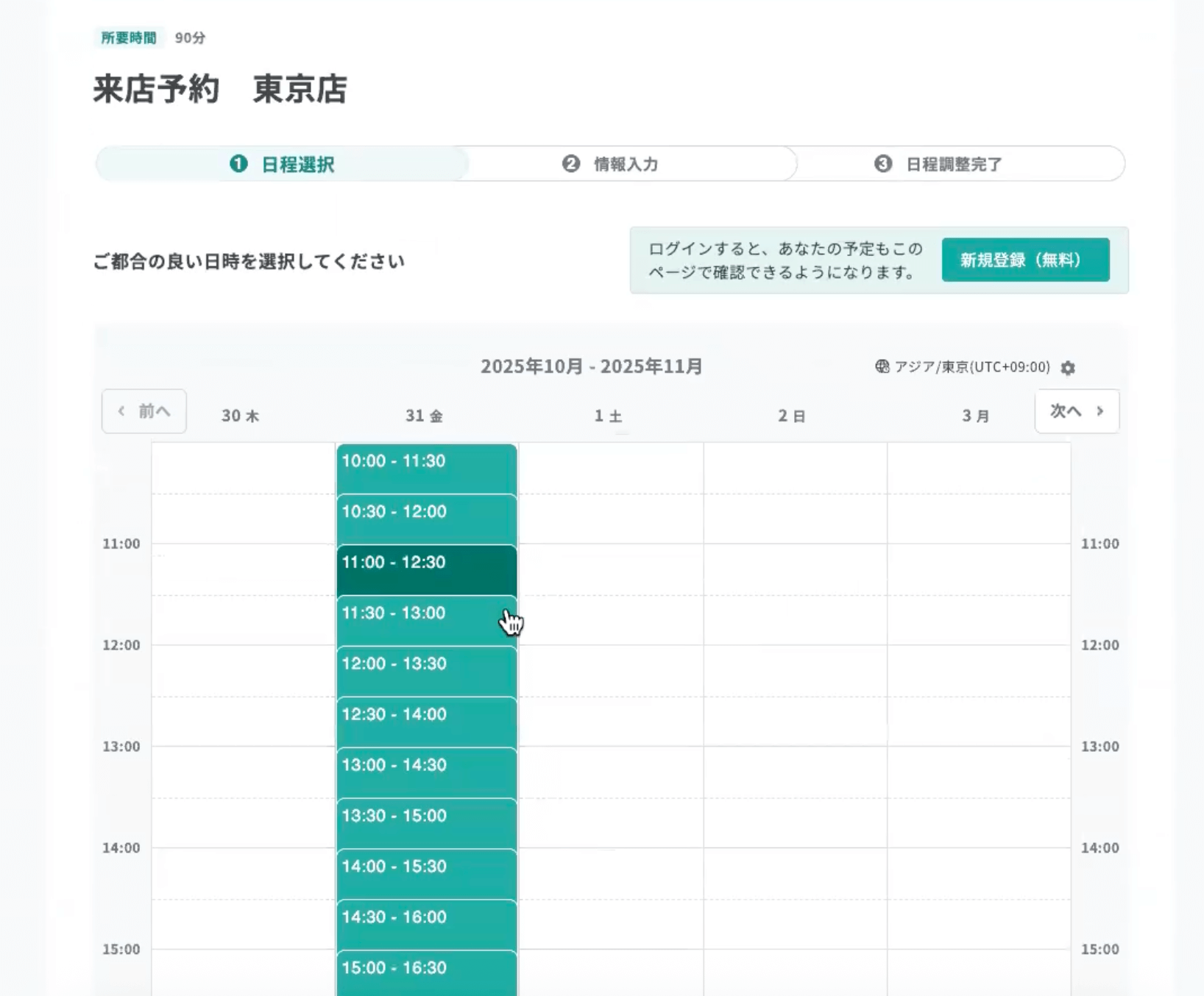
Task: Choose the 13:00 - 14:30 slot
Action: (426, 773)
